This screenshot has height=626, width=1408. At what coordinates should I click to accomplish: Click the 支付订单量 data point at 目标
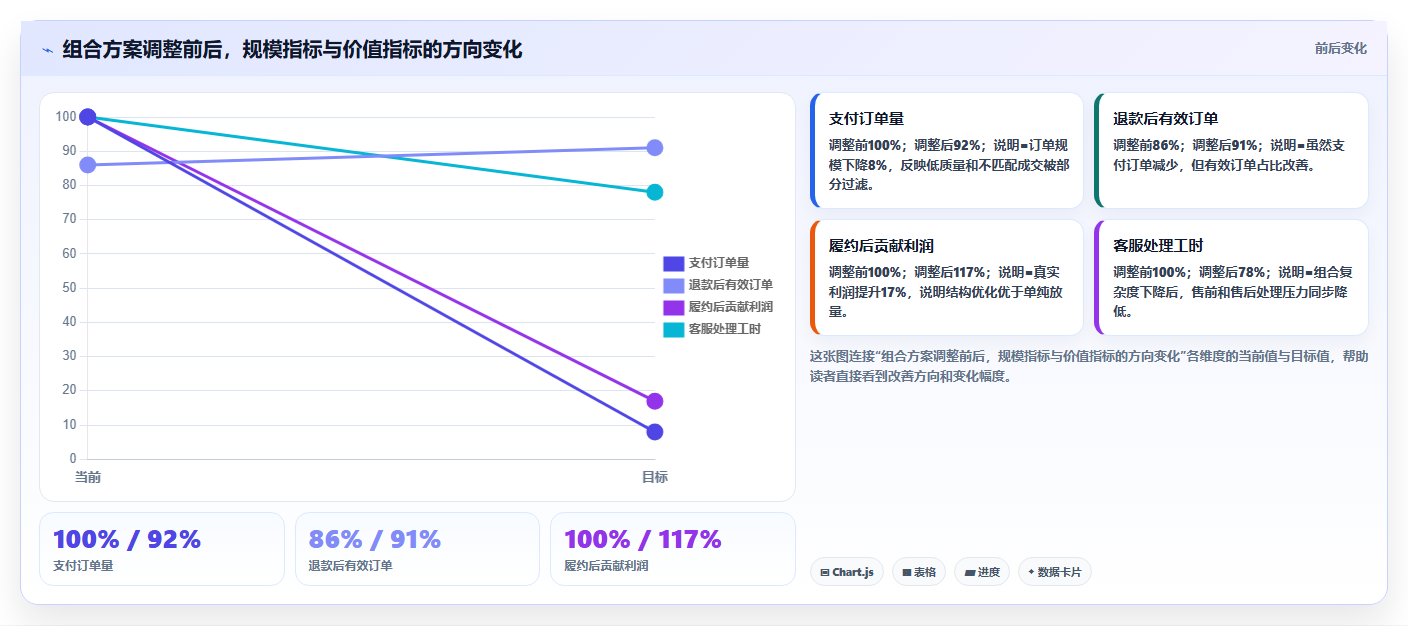coord(654,432)
